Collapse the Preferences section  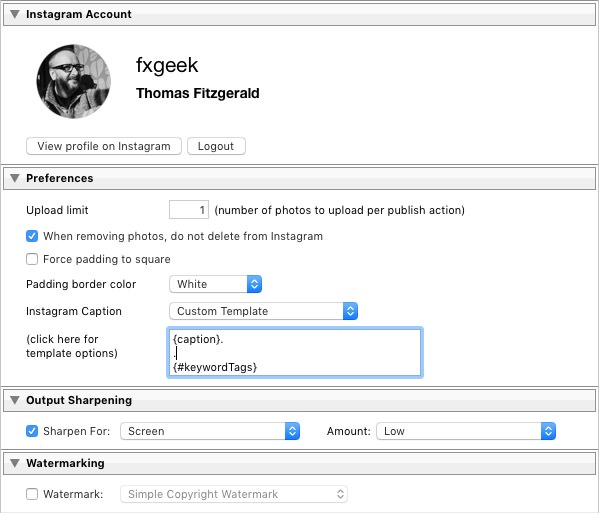pos(15,178)
